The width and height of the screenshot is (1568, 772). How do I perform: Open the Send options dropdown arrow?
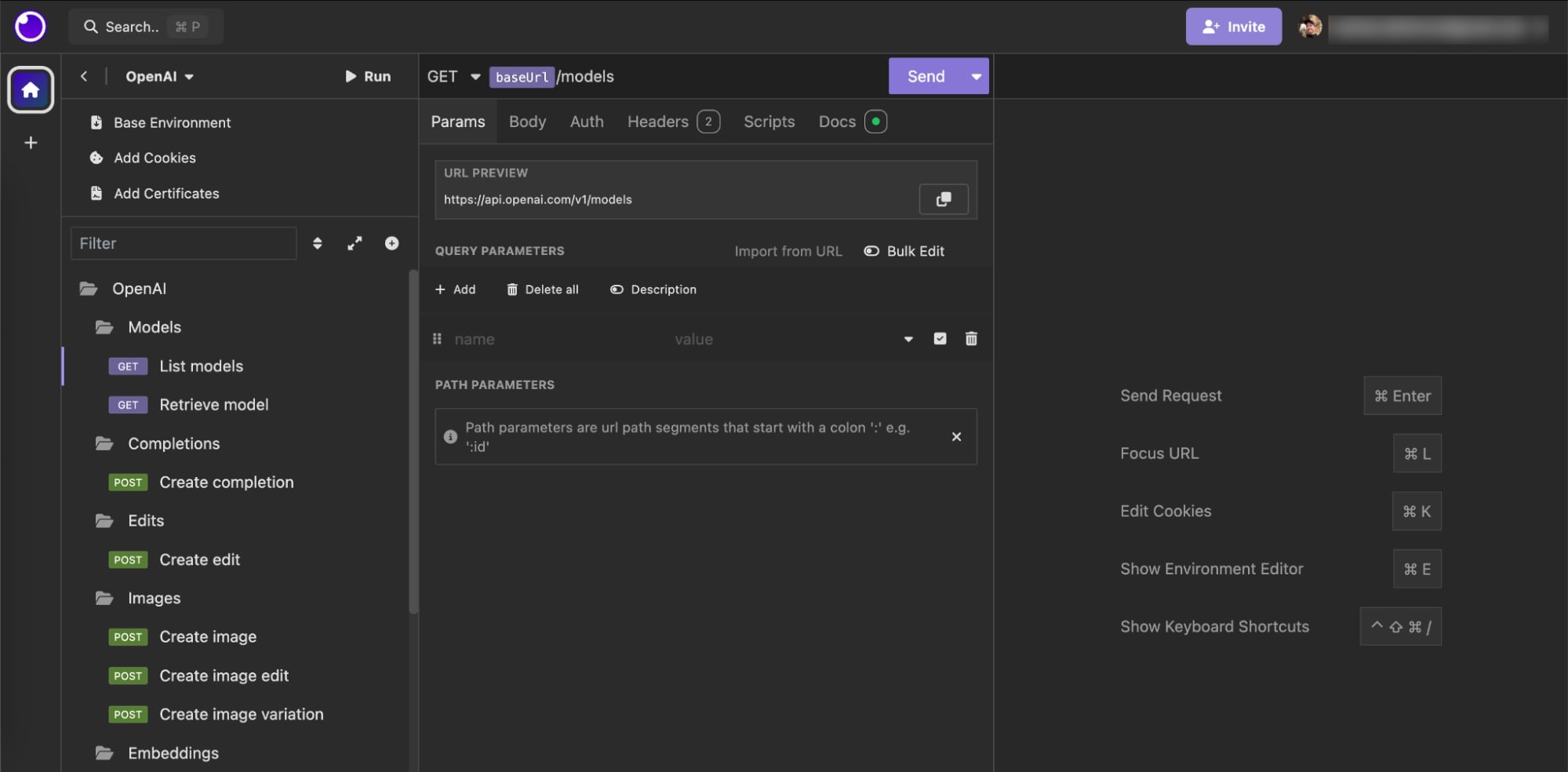coord(976,76)
